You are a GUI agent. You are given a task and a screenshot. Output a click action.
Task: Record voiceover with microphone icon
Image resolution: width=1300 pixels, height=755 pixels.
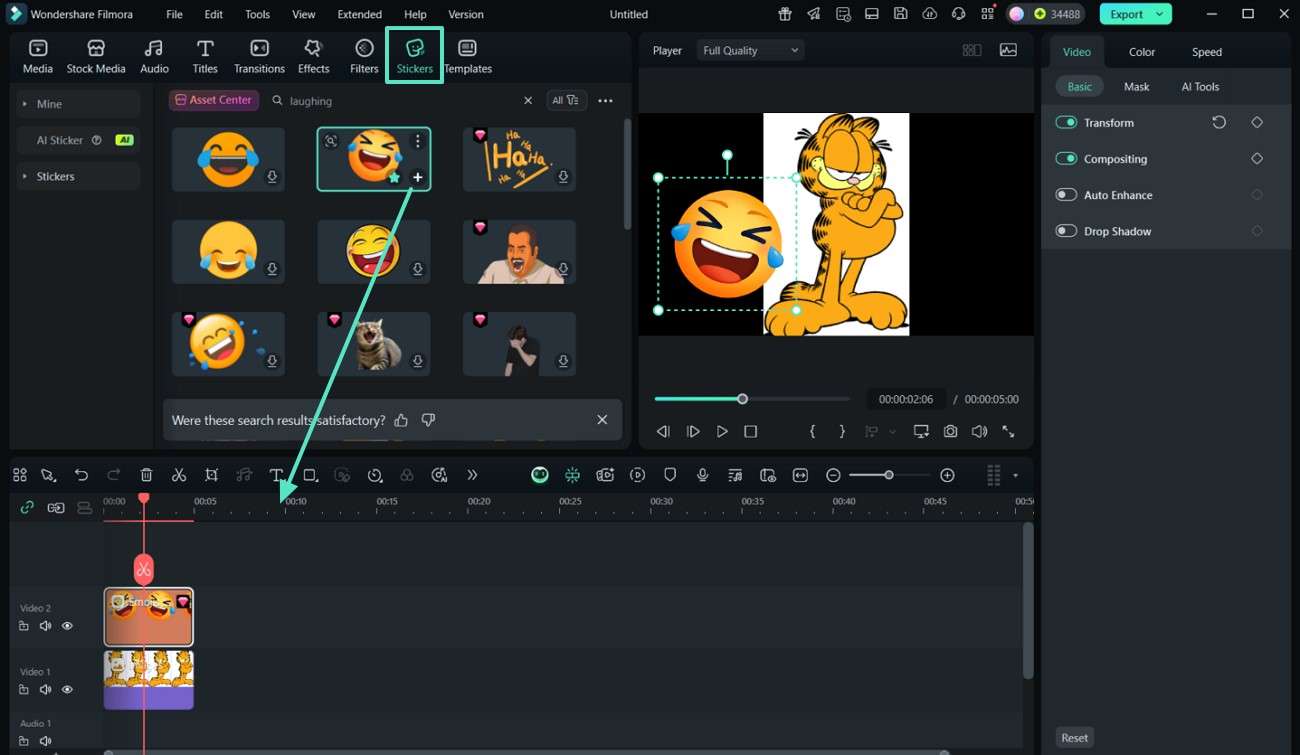[x=703, y=475]
